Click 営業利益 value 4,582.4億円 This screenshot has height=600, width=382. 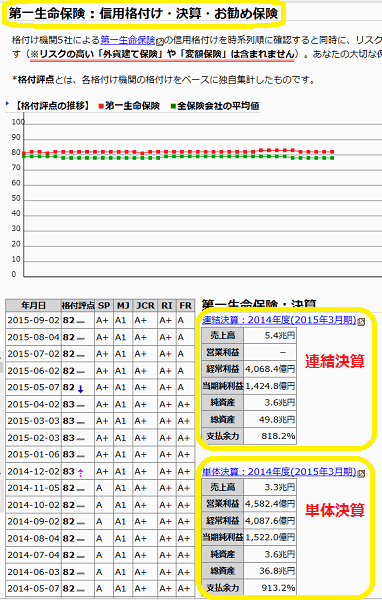pyautogui.click(x=270, y=504)
